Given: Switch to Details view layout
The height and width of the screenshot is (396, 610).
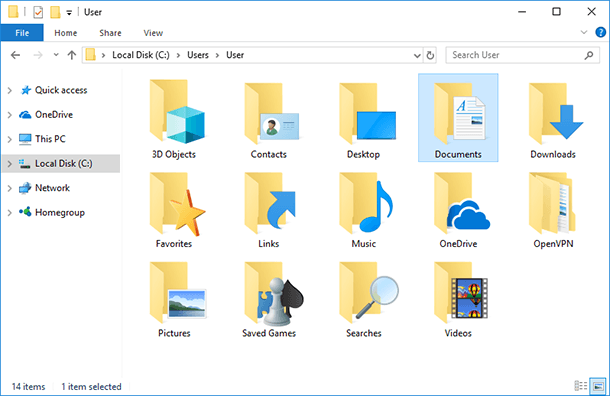Looking at the screenshot, I should (x=581, y=386).
